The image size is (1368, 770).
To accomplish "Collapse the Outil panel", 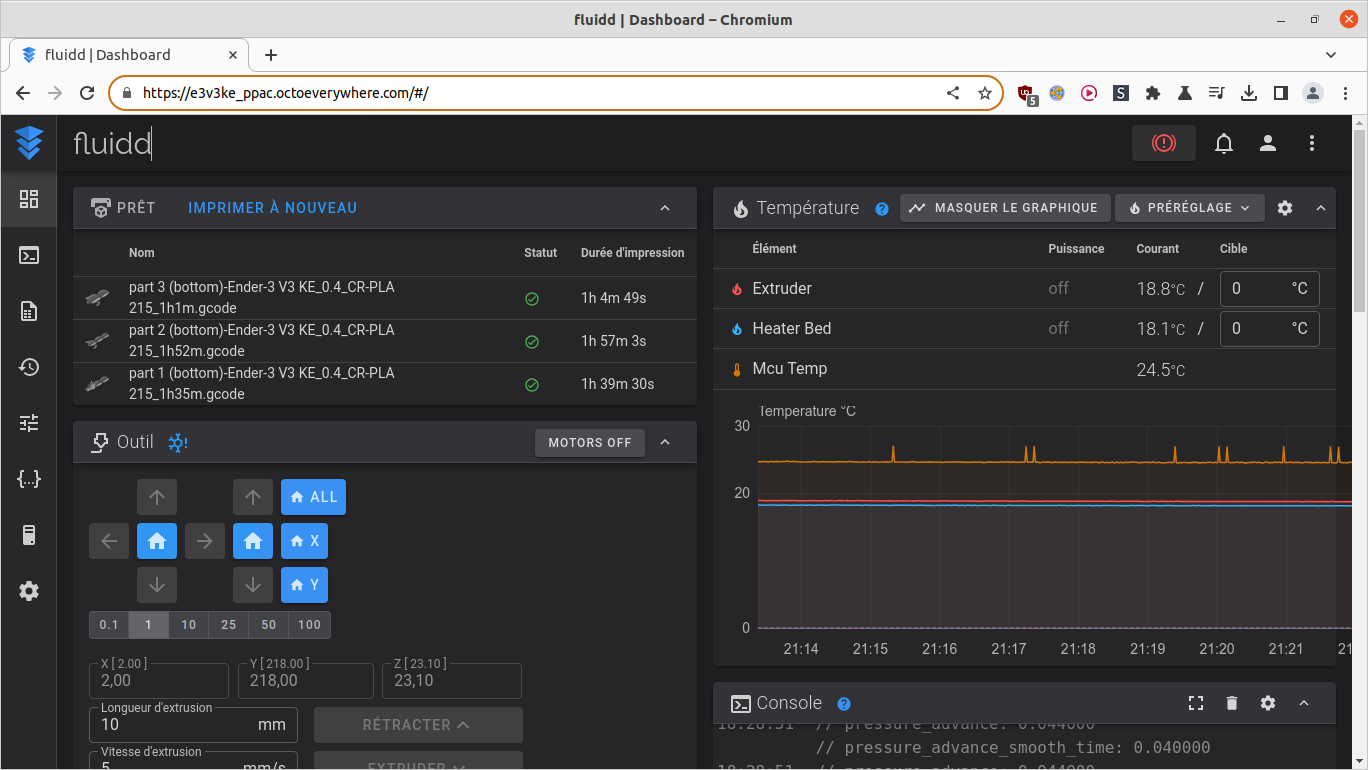I will click(x=665, y=442).
